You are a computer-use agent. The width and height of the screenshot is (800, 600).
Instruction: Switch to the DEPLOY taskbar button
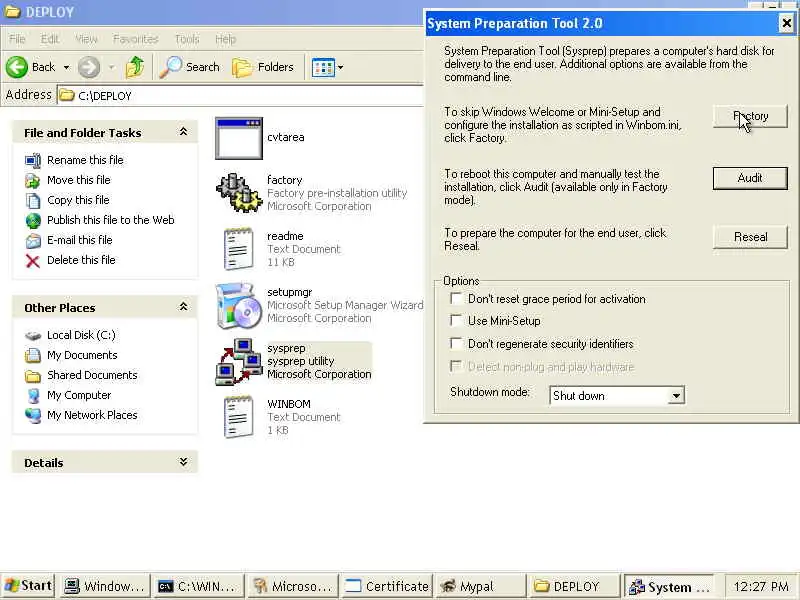[x=573, y=587]
